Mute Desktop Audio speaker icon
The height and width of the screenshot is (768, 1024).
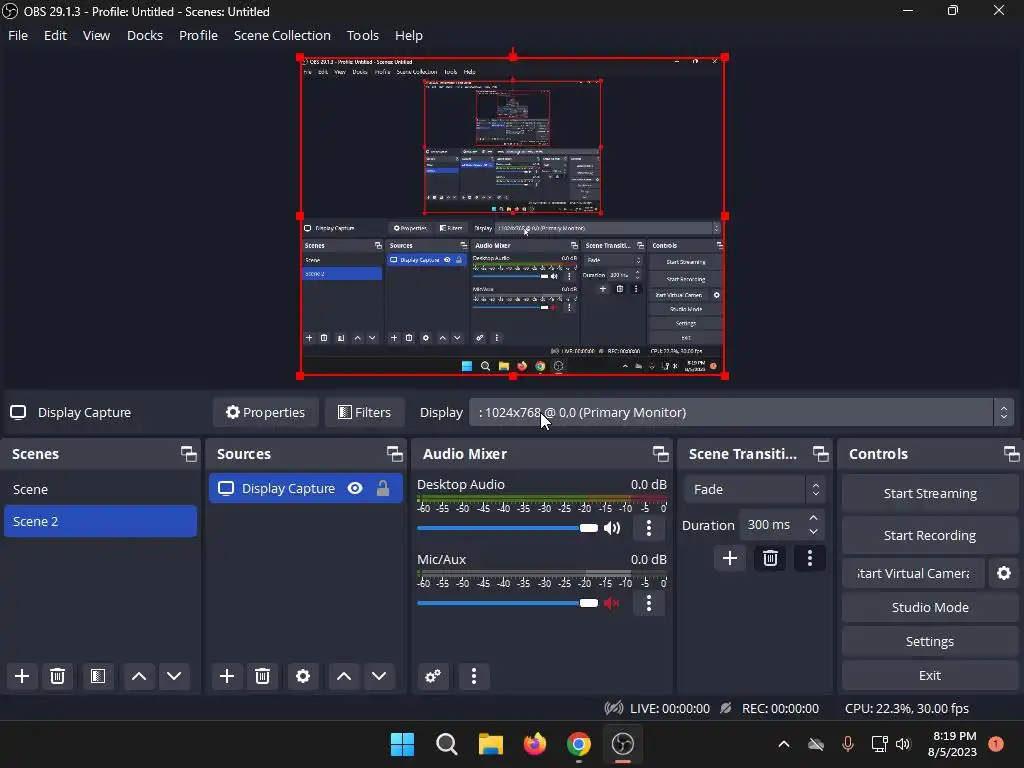[x=612, y=528]
